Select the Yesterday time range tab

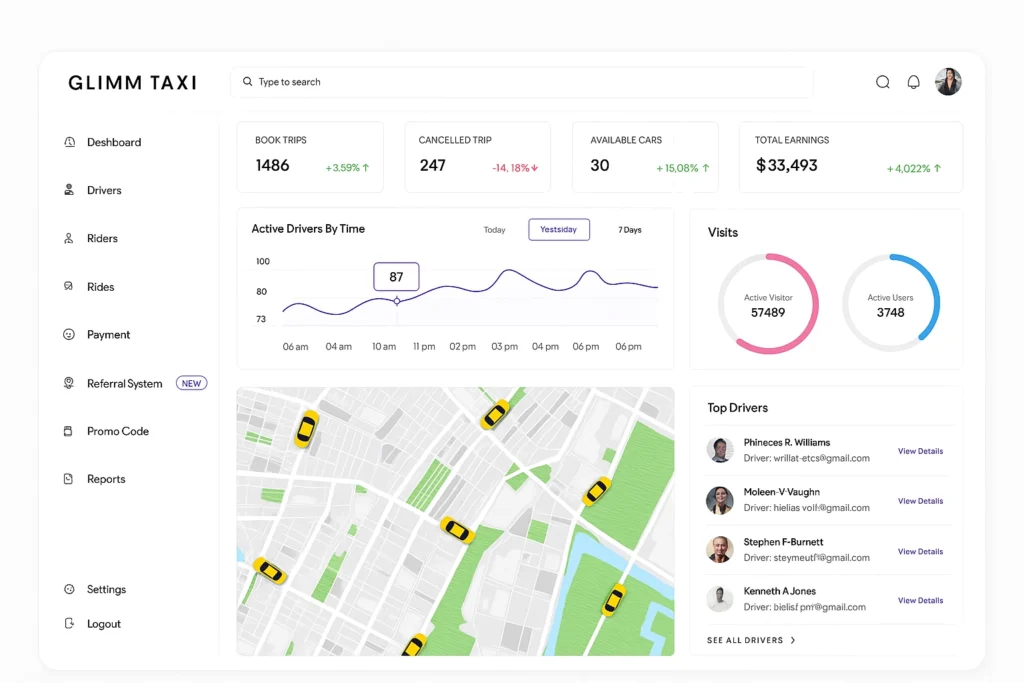pyautogui.click(x=559, y=230)
